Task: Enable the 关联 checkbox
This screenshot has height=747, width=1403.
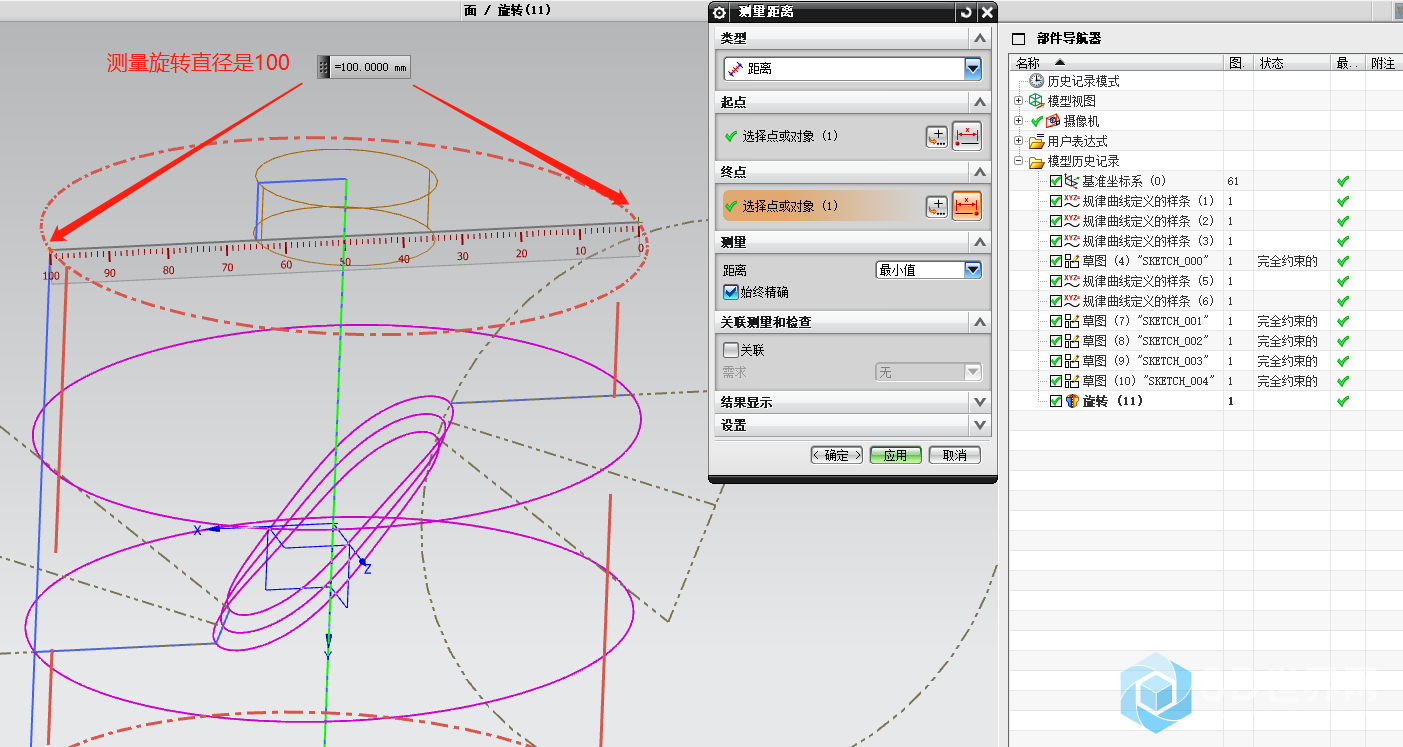Action: tap(730, 350)
